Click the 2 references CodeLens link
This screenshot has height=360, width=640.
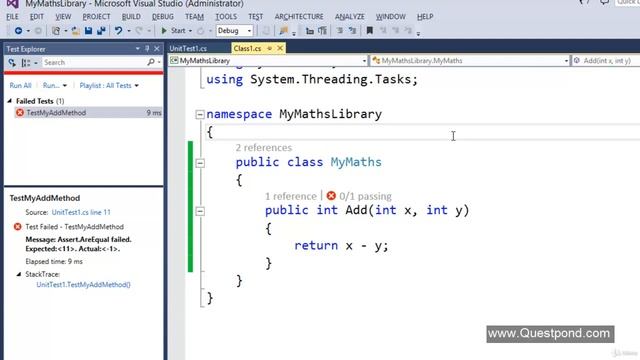[x=264, y=148]
